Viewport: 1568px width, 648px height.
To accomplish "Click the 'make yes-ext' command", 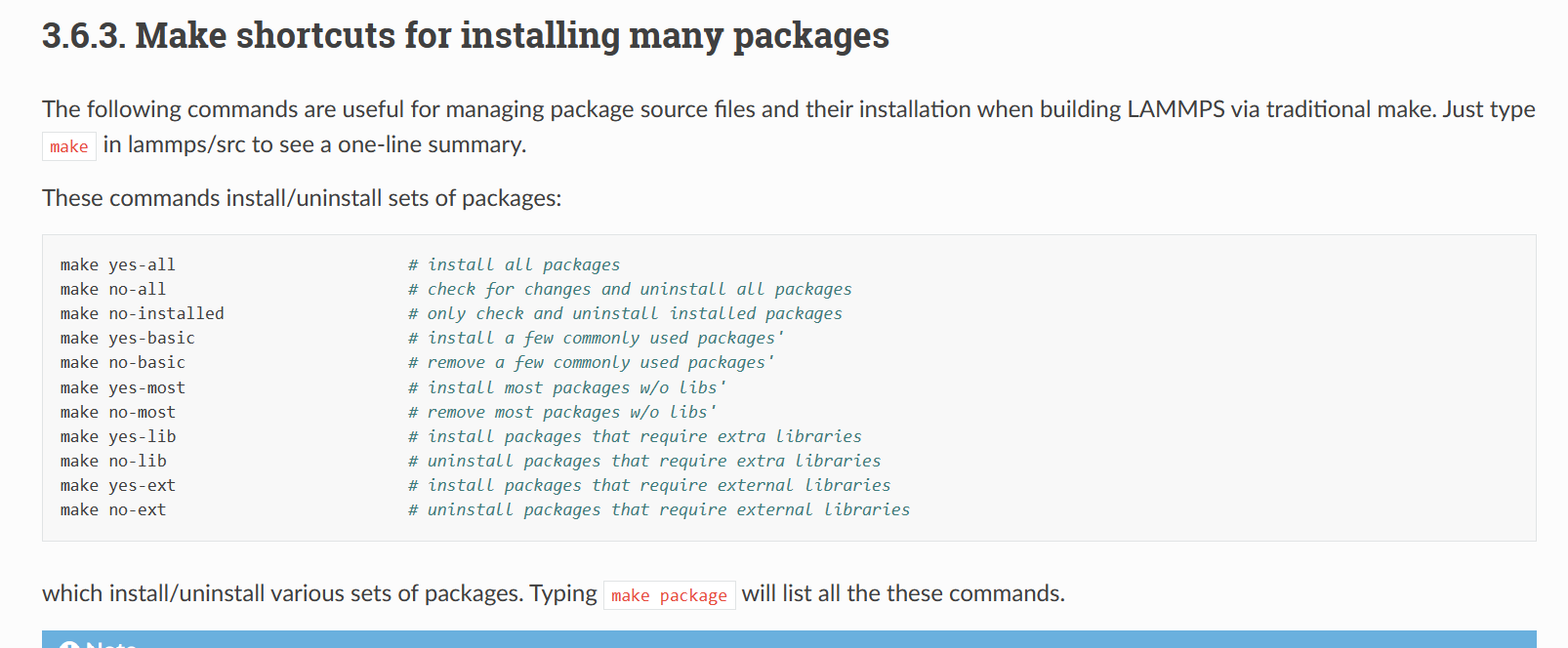I will 118,485.
